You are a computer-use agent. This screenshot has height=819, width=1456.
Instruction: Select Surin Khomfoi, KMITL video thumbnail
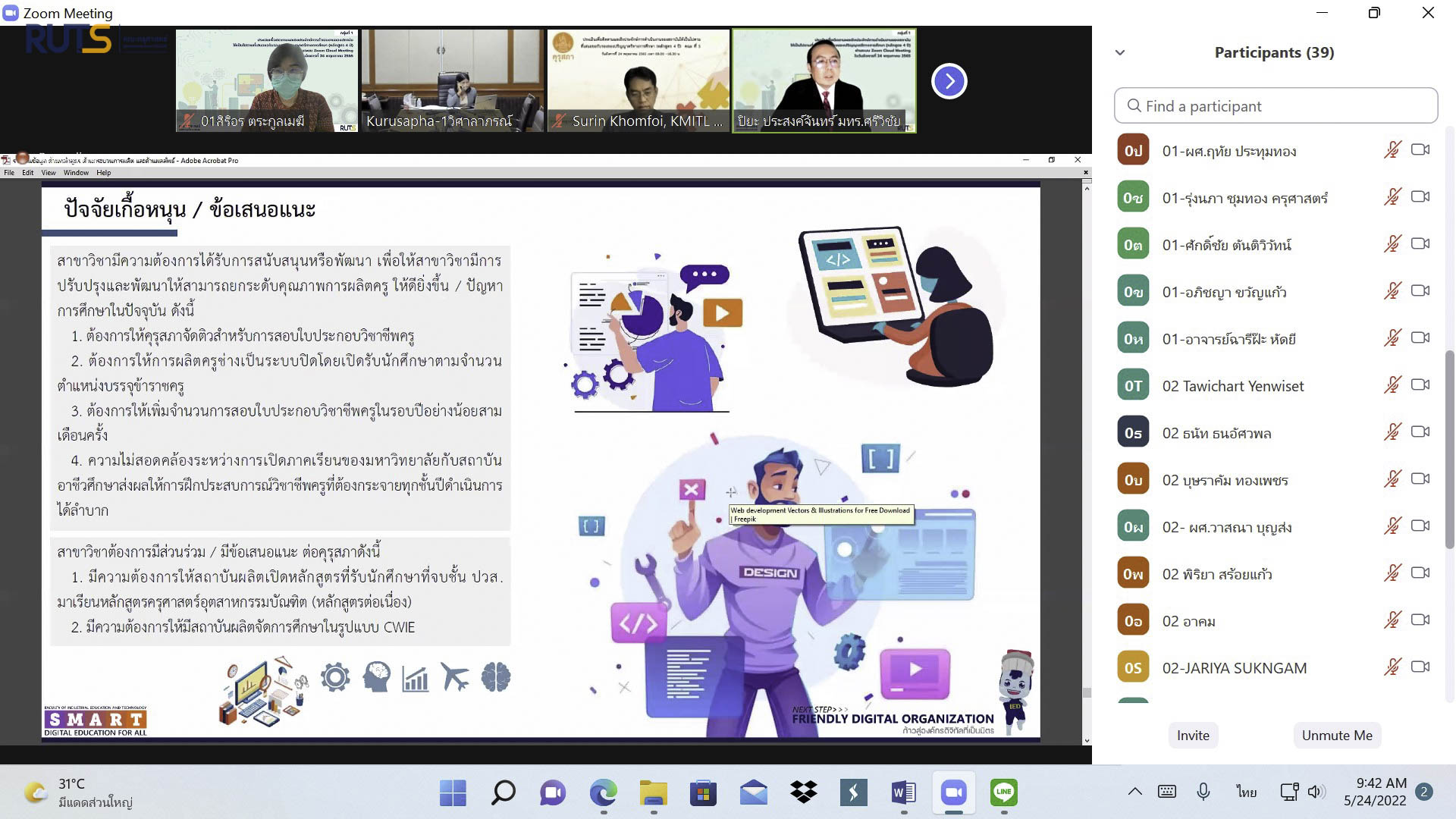point(639,80)
